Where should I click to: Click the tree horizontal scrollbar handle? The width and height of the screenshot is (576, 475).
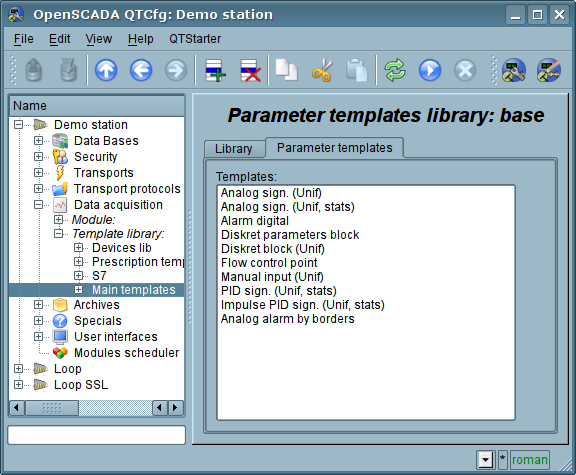pyautogui.click(x=52, y=408)
